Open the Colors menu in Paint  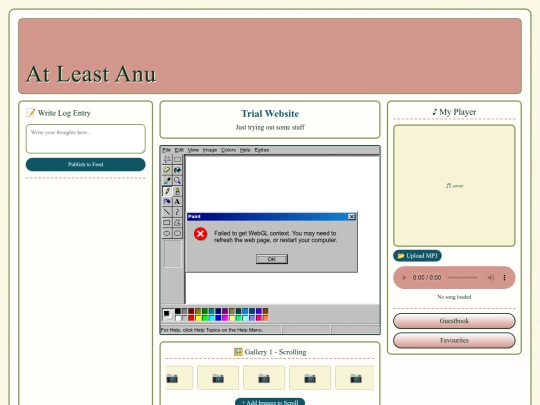[228, 150]
